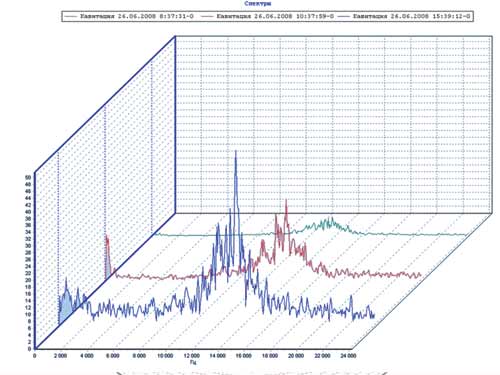Click the frequency axis label 10 000

point(165,356)
